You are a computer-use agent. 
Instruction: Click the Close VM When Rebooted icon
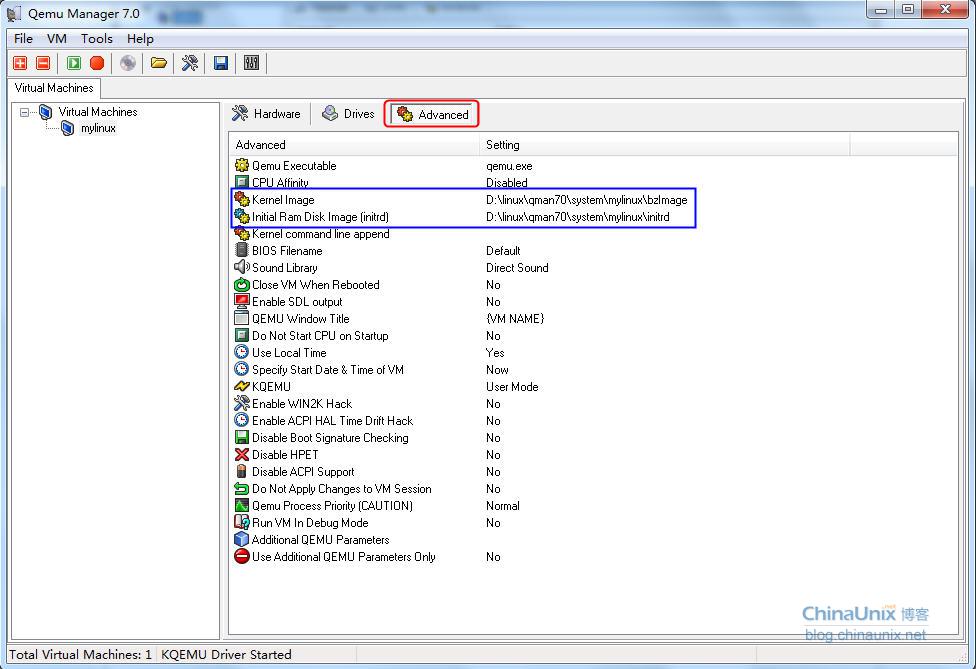242,284
